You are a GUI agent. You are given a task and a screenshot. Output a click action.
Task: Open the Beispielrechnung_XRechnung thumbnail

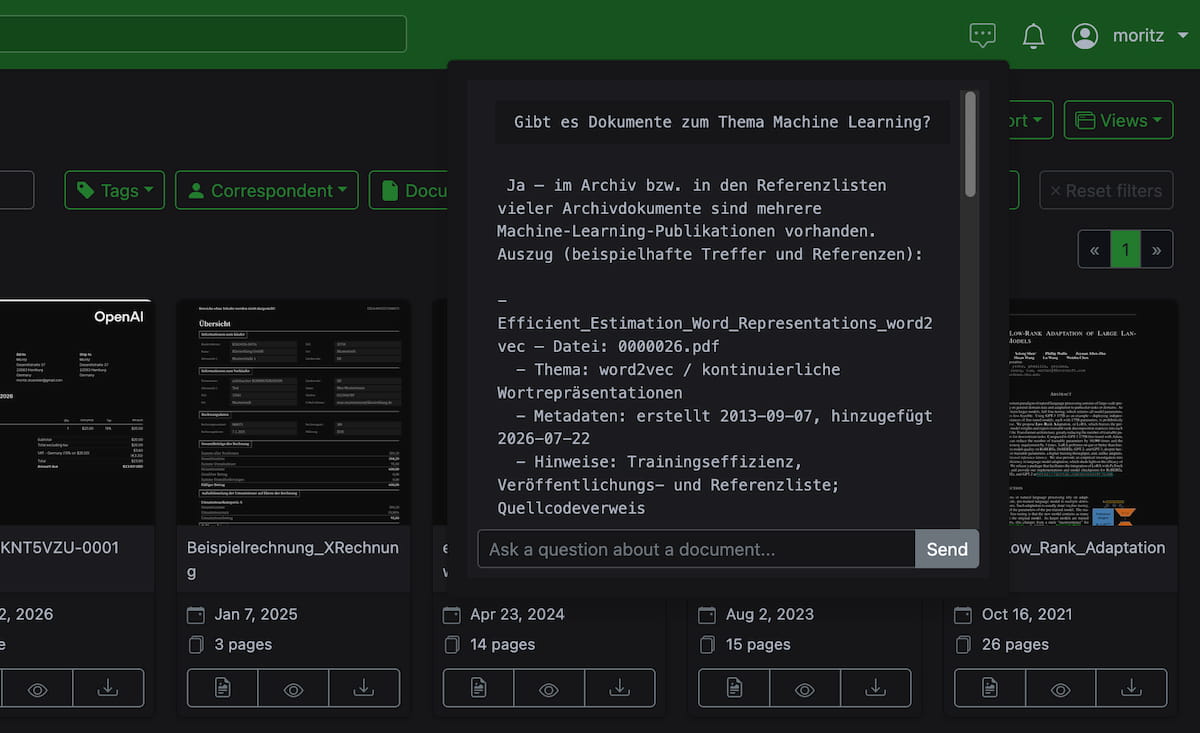(294, 412)
